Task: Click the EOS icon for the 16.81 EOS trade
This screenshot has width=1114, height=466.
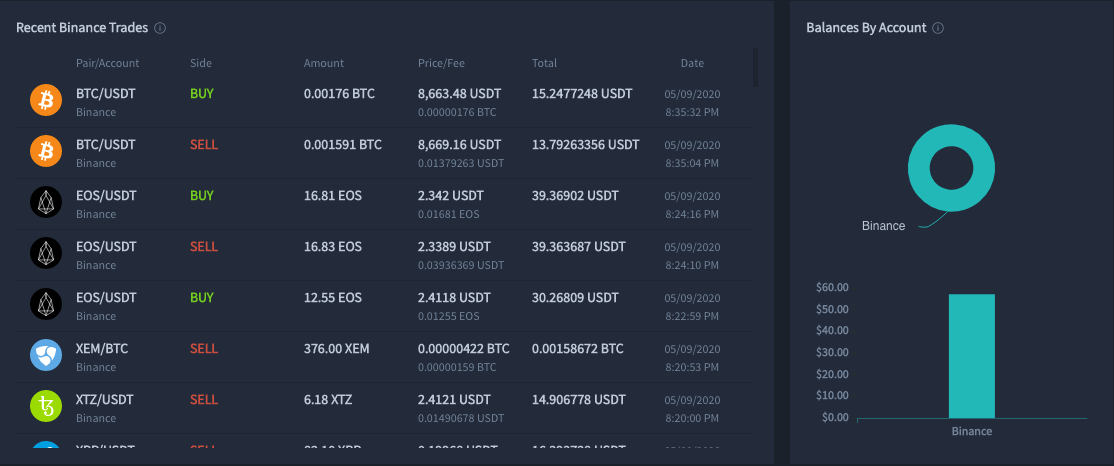Action: [46, 204]
